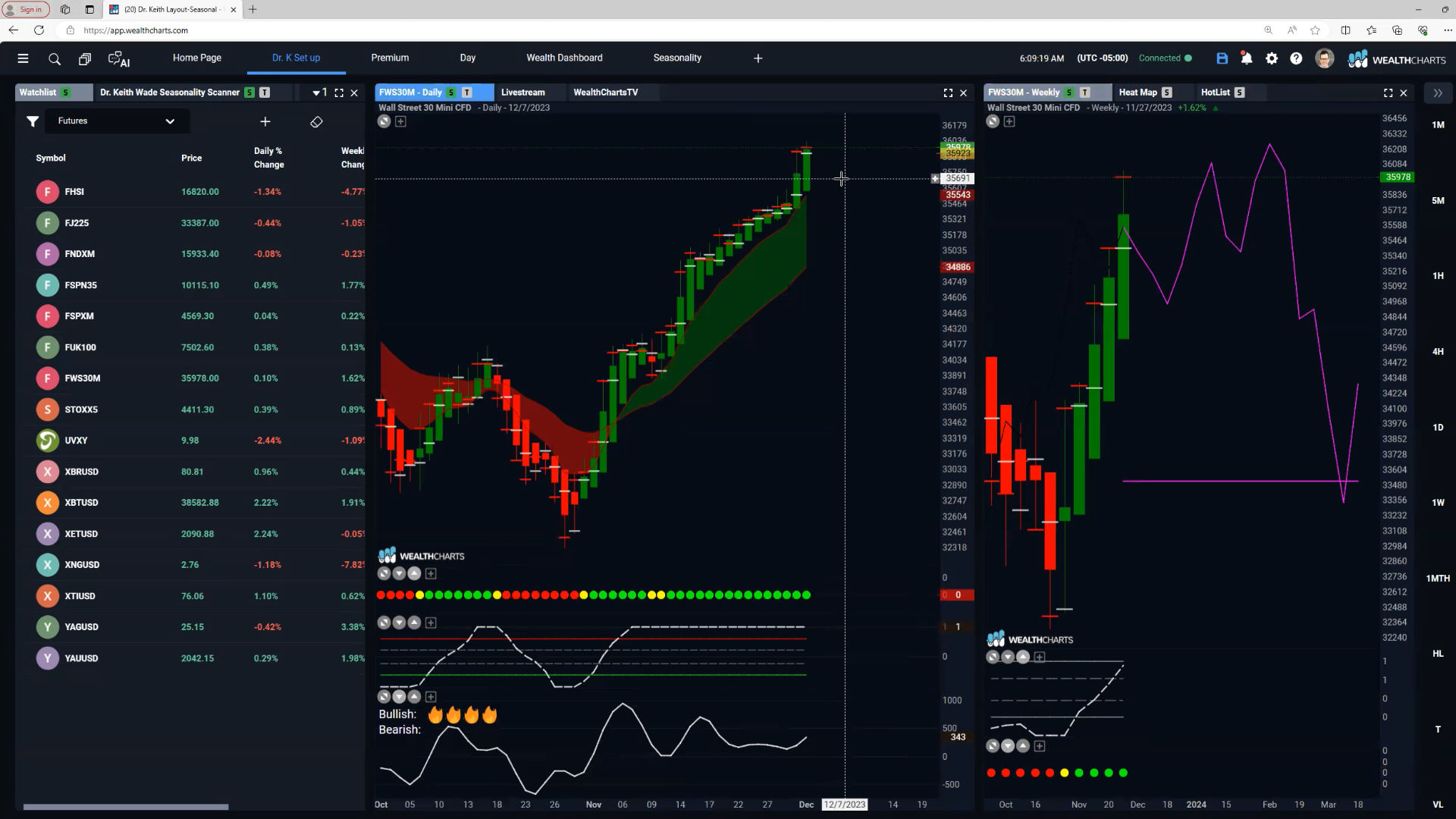Image resolution: width=1456 pixels, height=819 pixels.
Task: Move Bullish/Bearish pane up on daily chart
Action: (x=414, y=696)
